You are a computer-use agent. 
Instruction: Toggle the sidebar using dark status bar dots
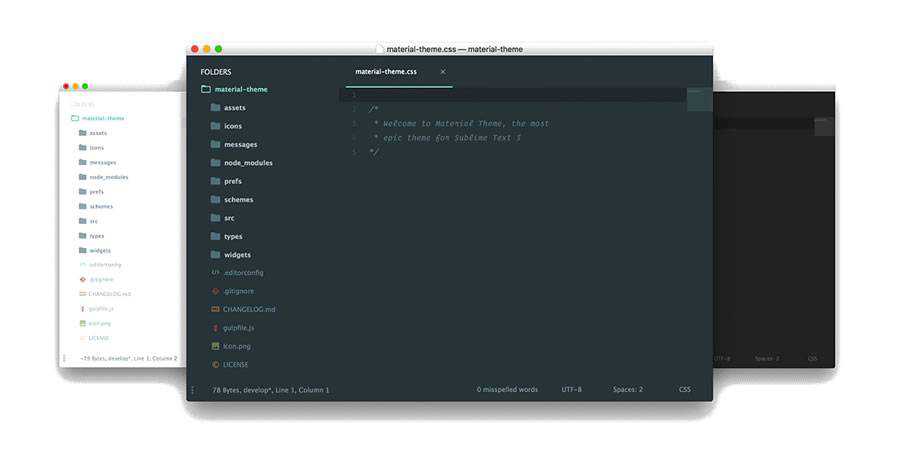(x=193, y=390)
